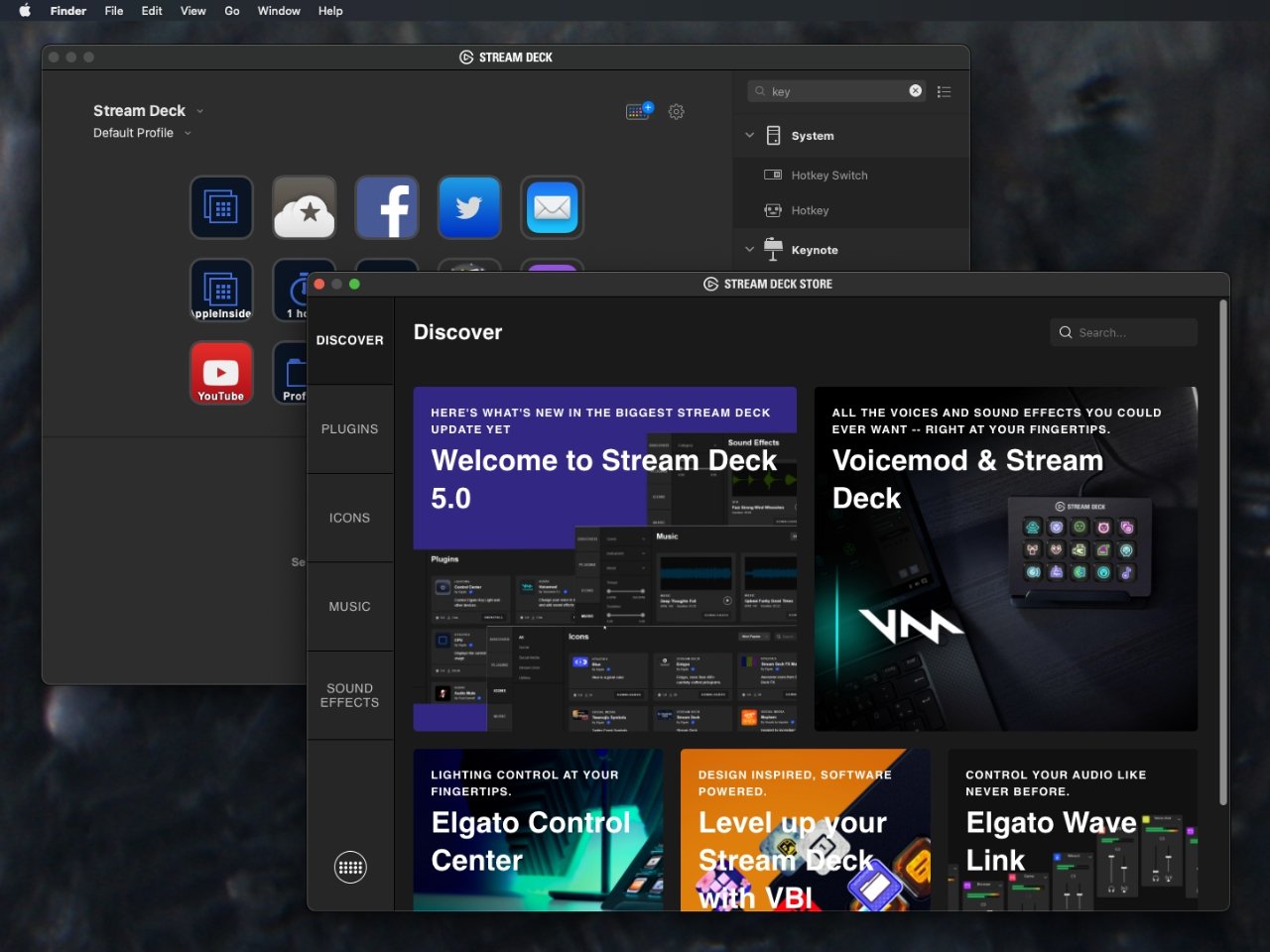
Task: Select Hotkey Switch text in action list
Action: pyautogui.click(x=829, y=176)
